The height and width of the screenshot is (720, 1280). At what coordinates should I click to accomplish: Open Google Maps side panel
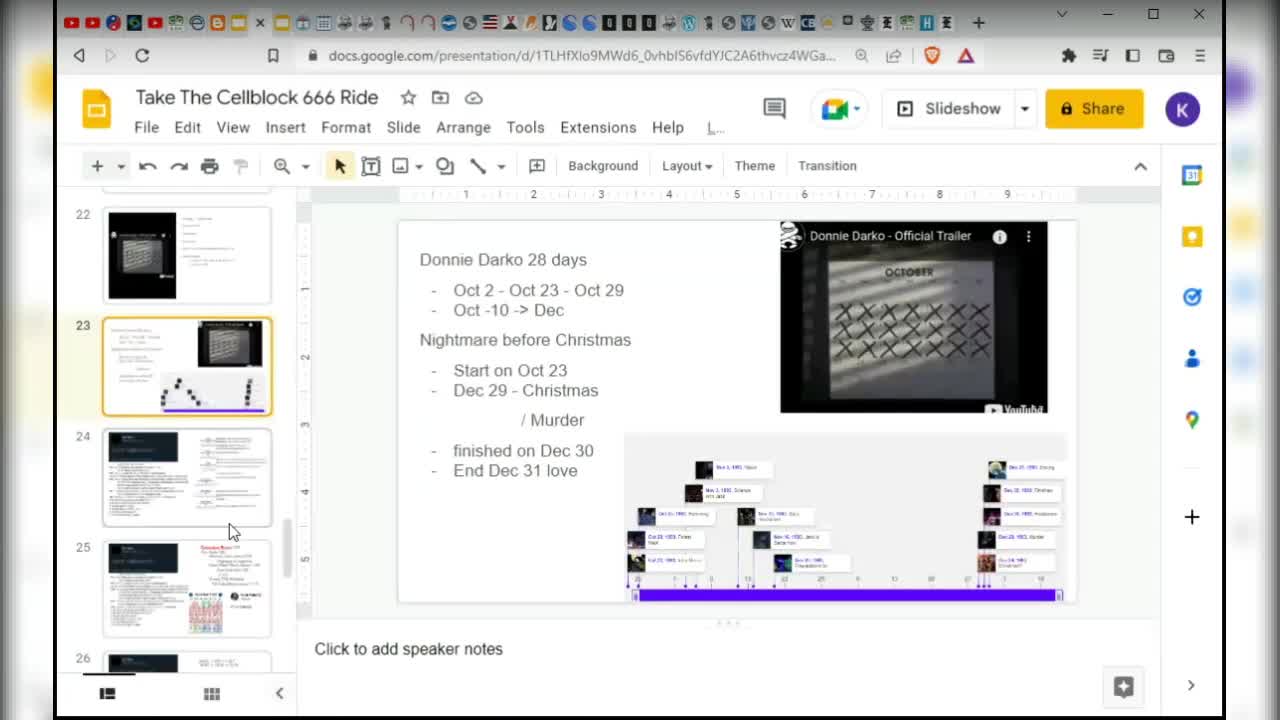coord(1192,420)
